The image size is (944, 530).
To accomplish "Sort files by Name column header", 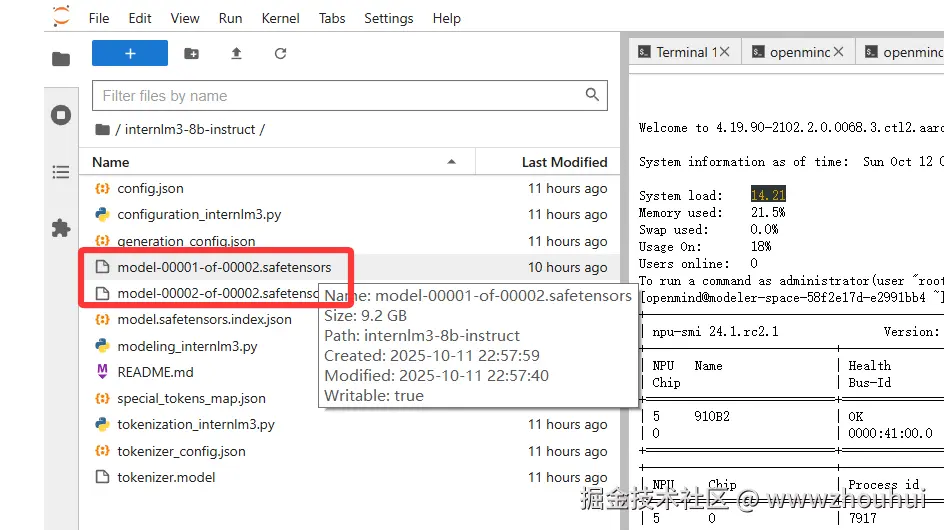I will coord(277,162).
